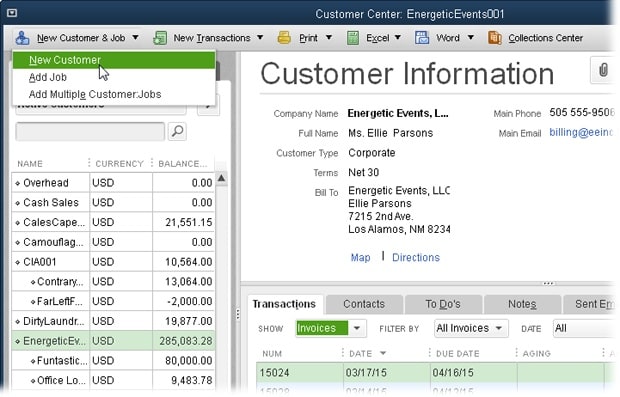Click the New Customer & Job icon
The image size is (620, 397).
(x=22, y=38)
